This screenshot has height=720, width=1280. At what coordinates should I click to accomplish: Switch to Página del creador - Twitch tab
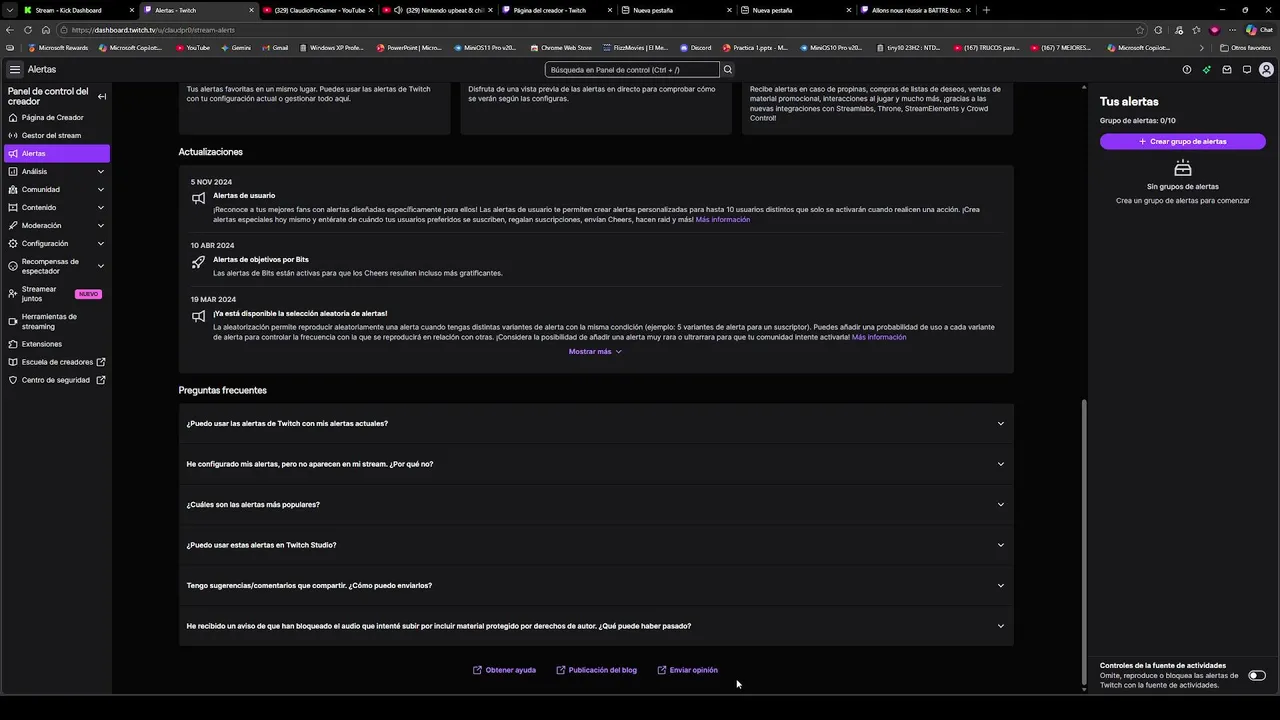pos(558,10)
